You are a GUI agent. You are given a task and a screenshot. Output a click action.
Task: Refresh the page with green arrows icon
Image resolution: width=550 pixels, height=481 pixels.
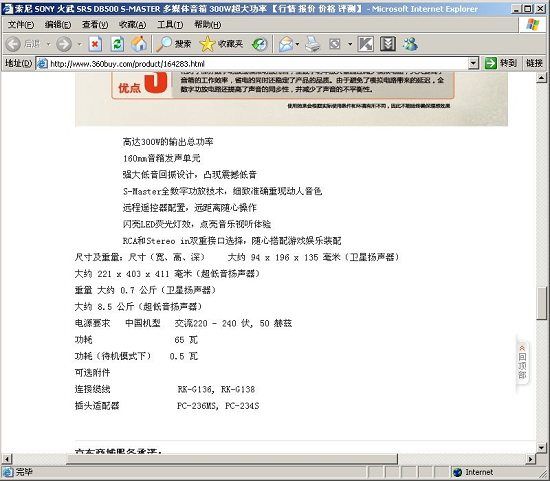(117, 44)
